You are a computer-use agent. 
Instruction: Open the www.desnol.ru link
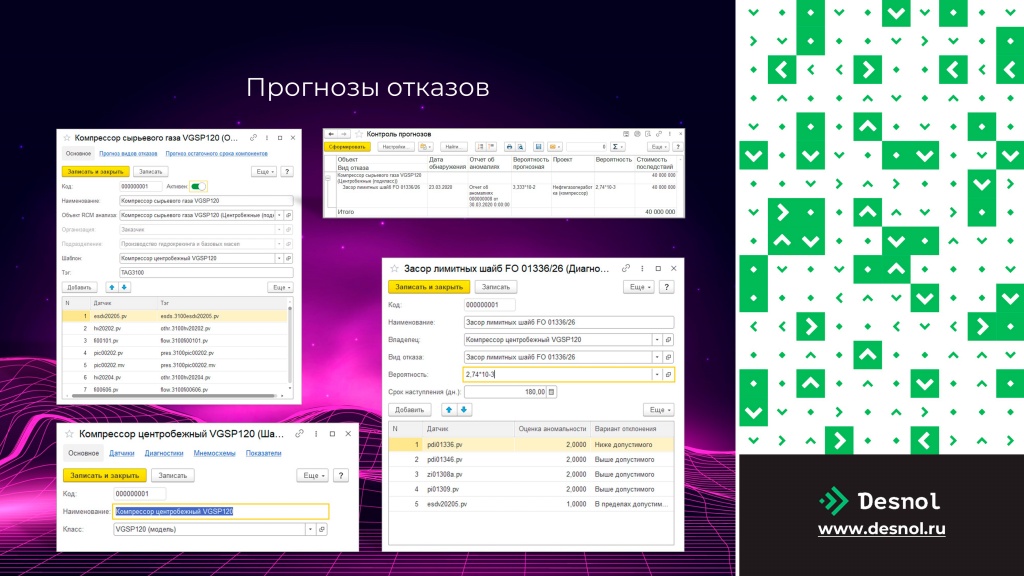(x=882, y=528)
